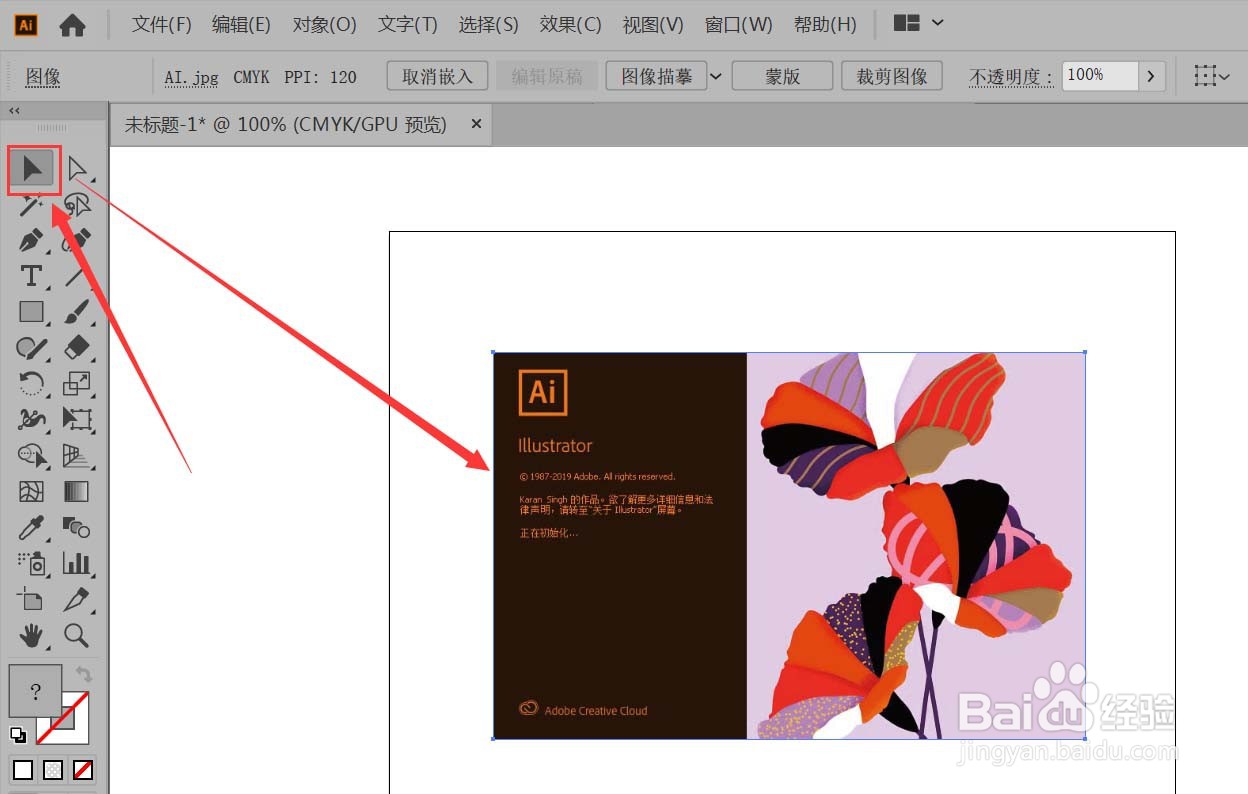The image size is (1248, 794).
Task: Select the Gradient tool
Action: [x=78, y=491]
